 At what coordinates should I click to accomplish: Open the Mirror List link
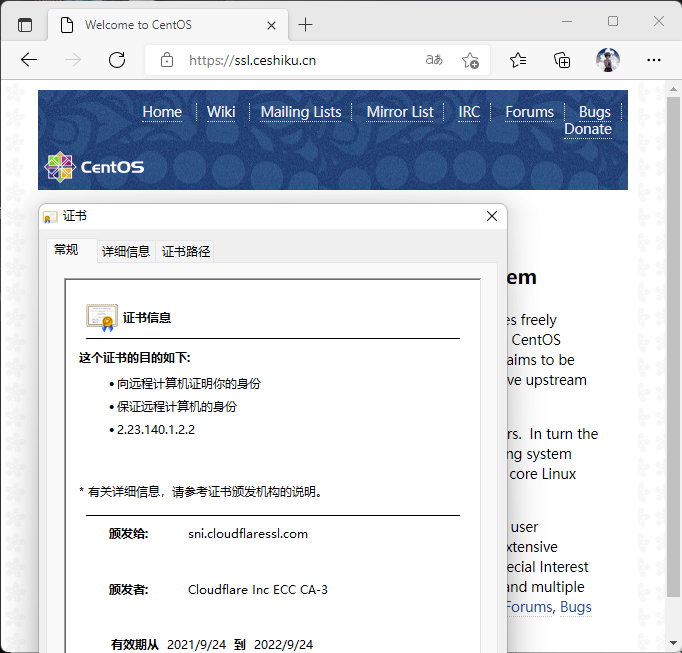click(x=400, y=112)
